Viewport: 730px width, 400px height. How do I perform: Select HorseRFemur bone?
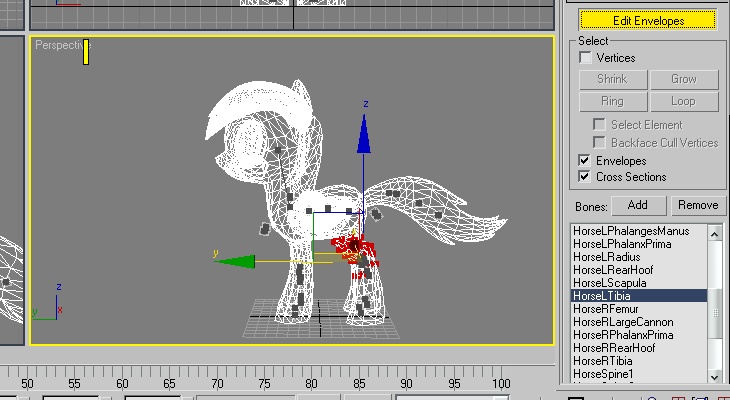[639, 309]
